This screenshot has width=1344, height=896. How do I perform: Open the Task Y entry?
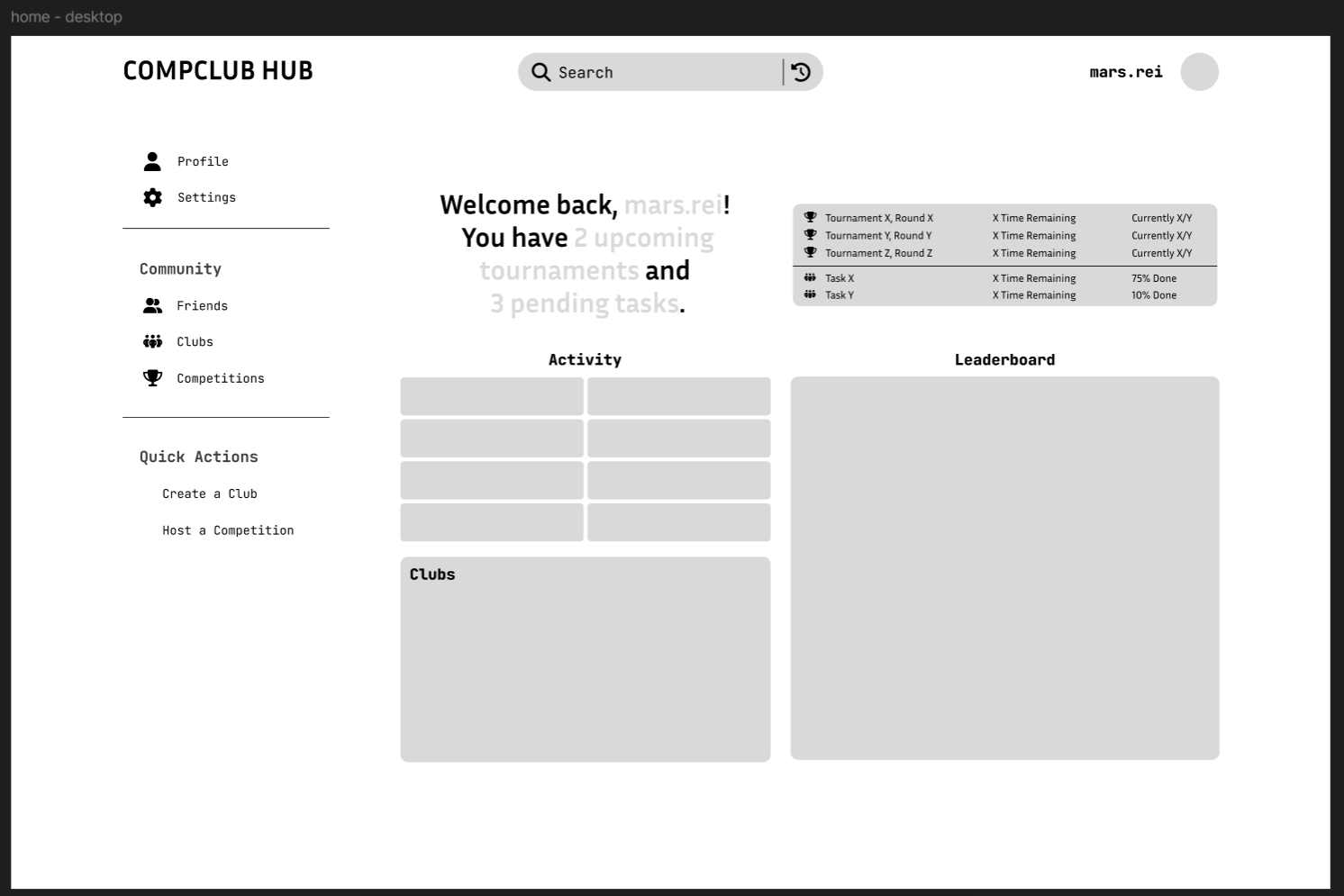pyautogui.click(x=840, y=295)
